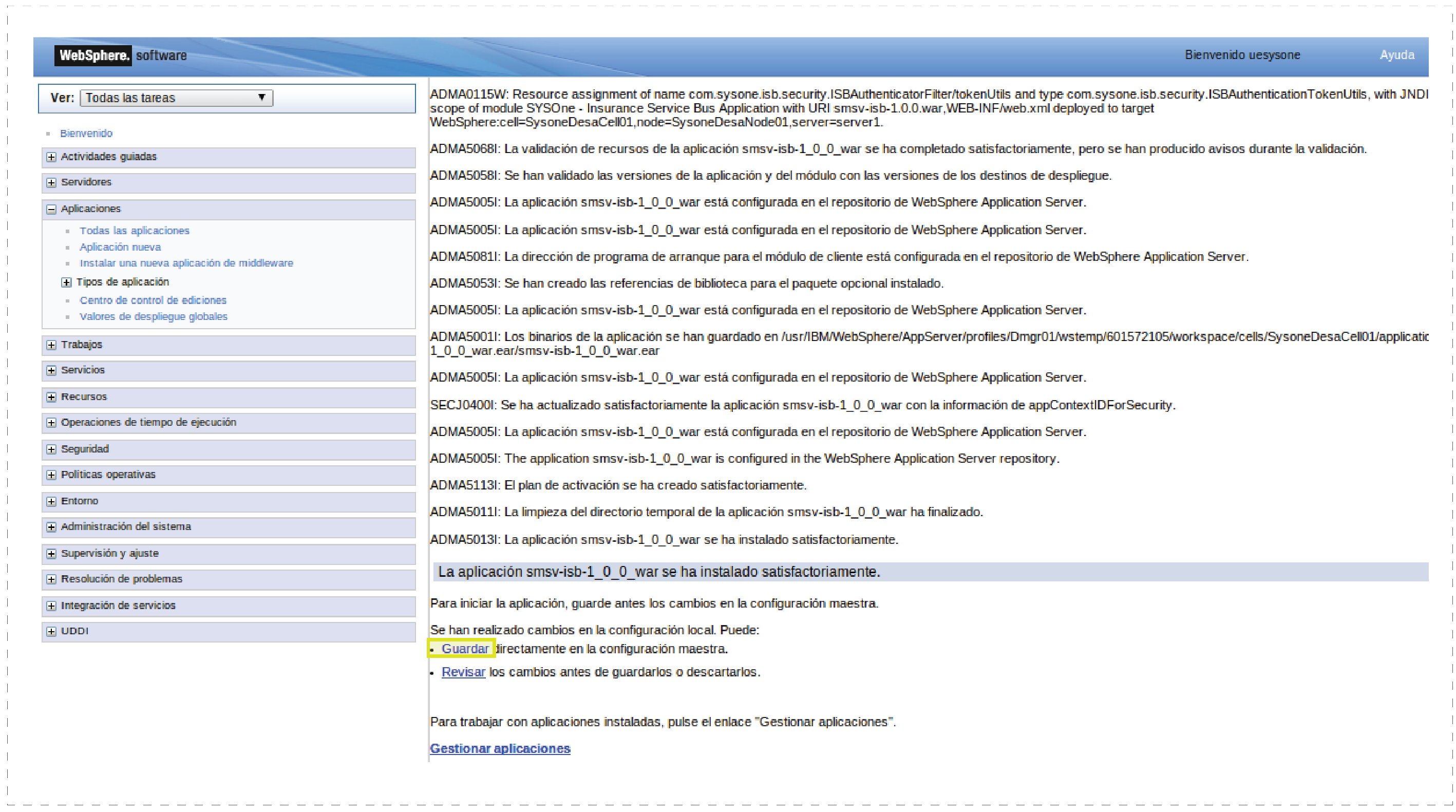Click the Guardar link
This screenshot has width=1456, height=812.
pos(465,649)
